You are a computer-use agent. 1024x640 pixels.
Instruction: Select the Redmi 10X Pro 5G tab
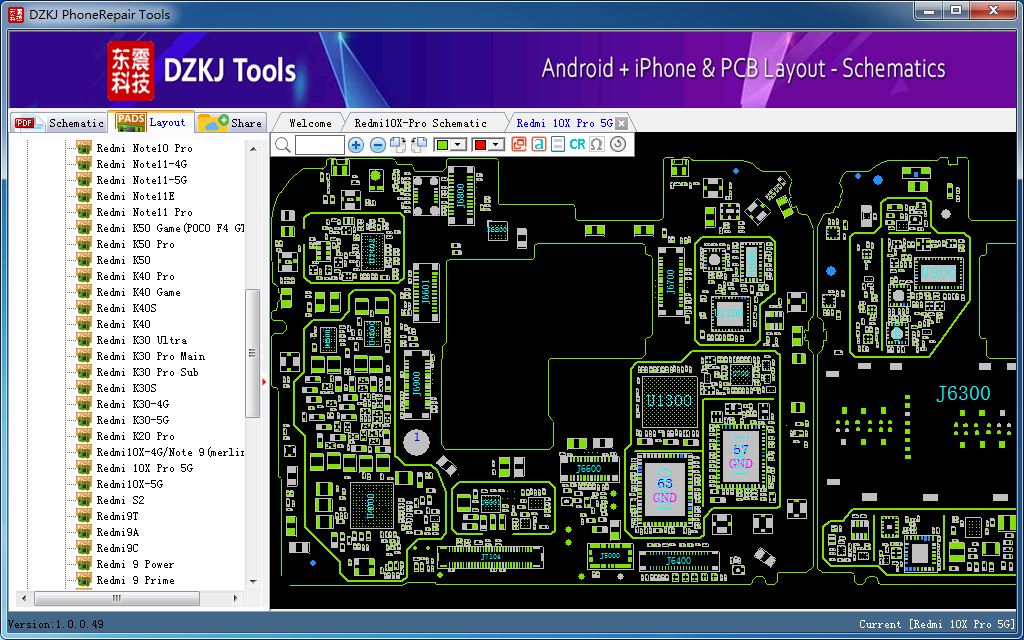(564, 123)
